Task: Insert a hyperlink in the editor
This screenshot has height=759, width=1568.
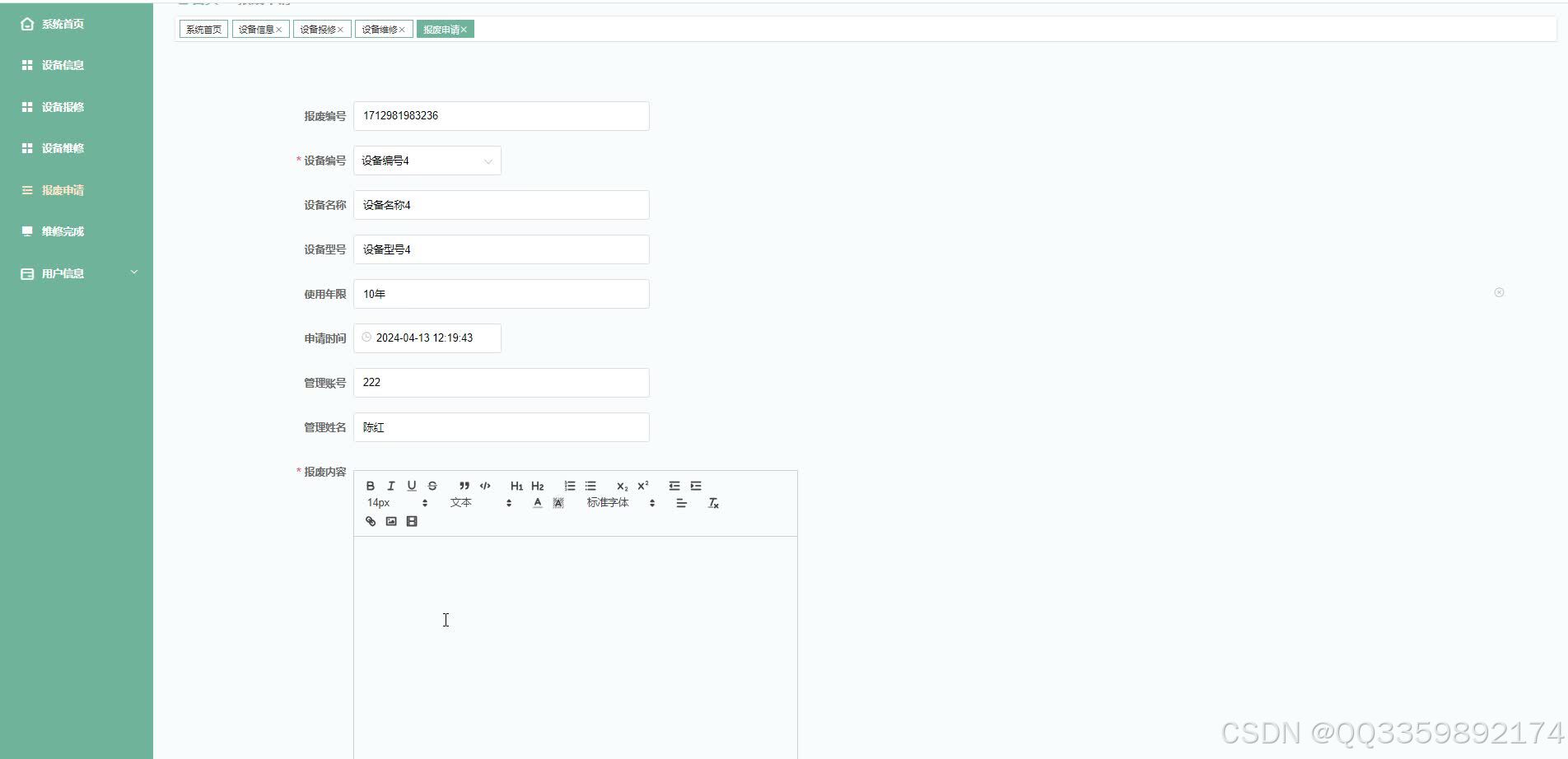Action: [x=371, y=521]
